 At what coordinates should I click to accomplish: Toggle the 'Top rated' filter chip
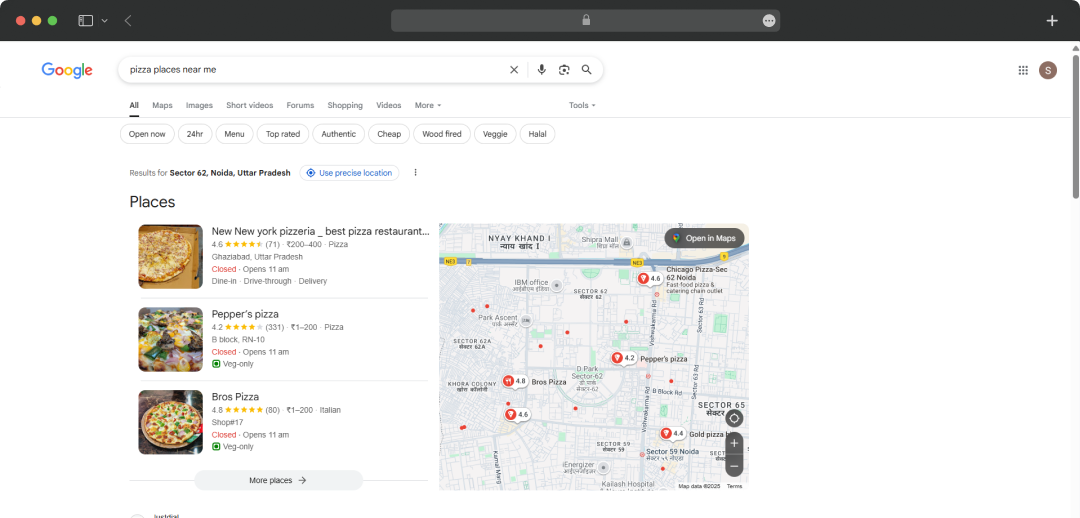pos(283,134)
